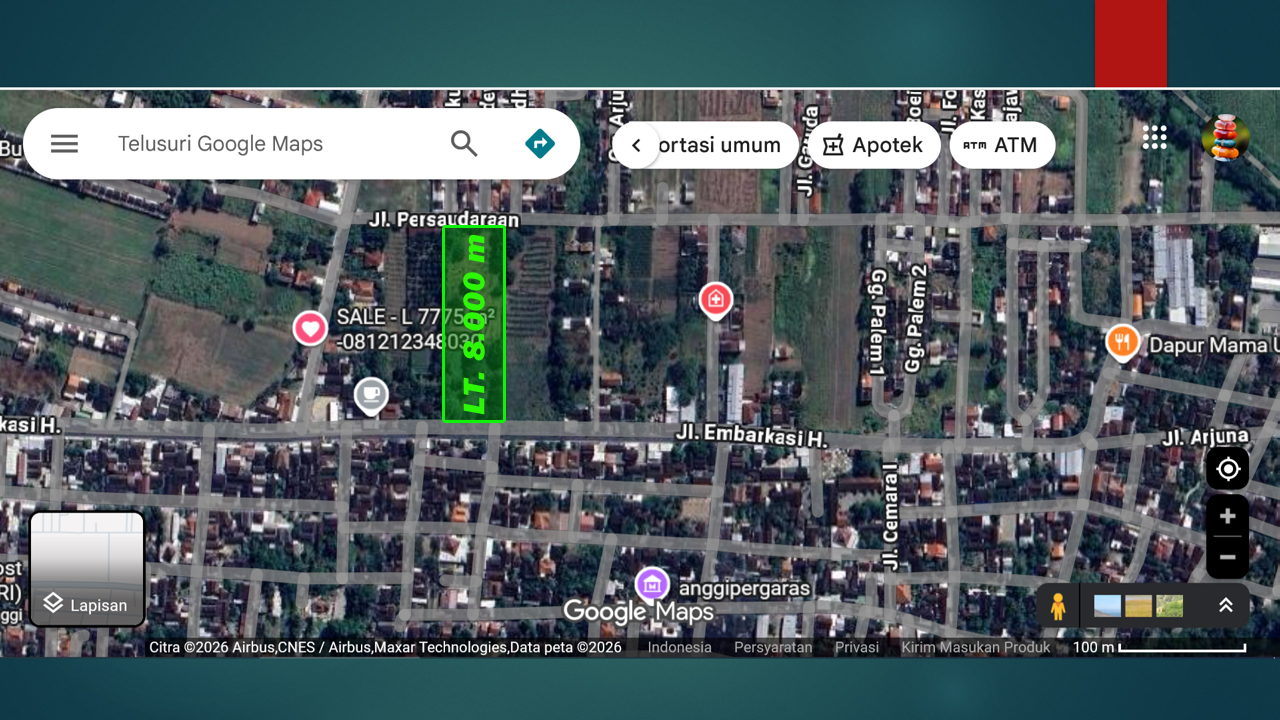Image resolution: width=1280 pixels, height=720 pixels.
Task: Select the Apotek category chip
Action: coord(873,145)
